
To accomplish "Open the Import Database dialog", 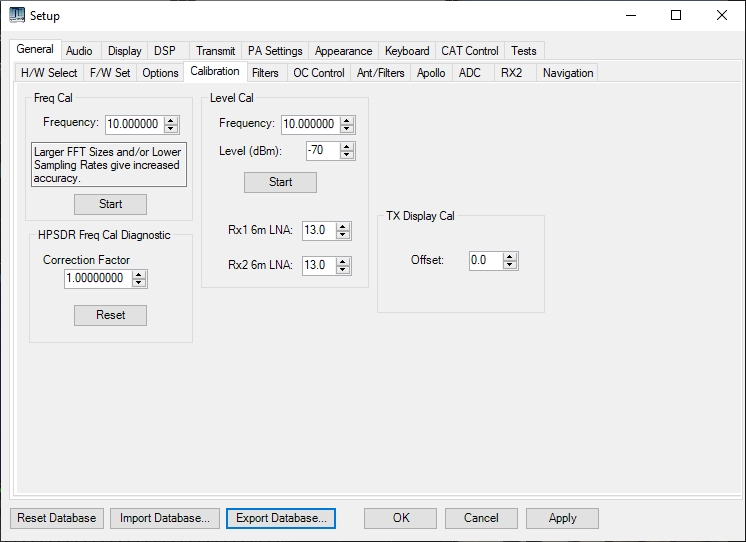I will (165, 518).
